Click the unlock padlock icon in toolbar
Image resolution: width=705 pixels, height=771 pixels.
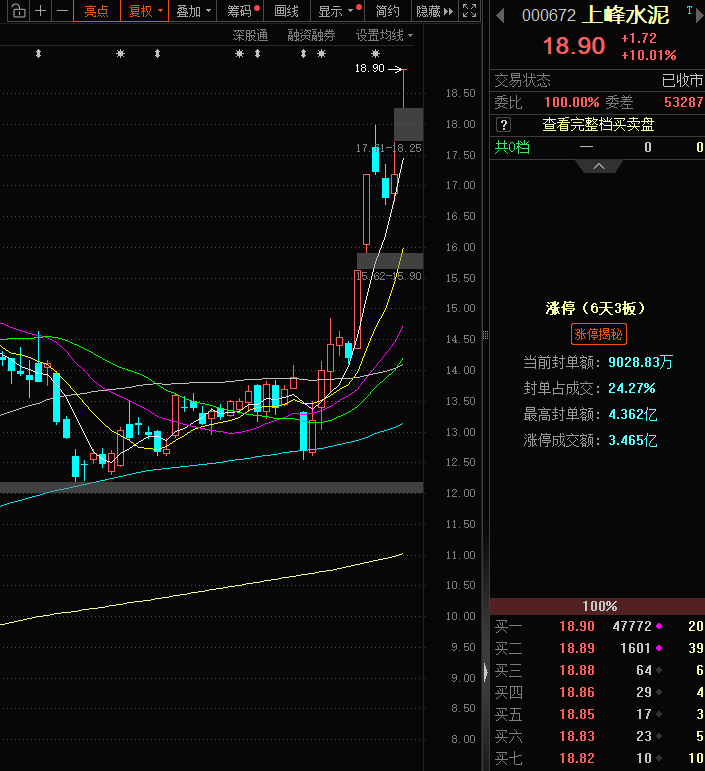(18, 11)
